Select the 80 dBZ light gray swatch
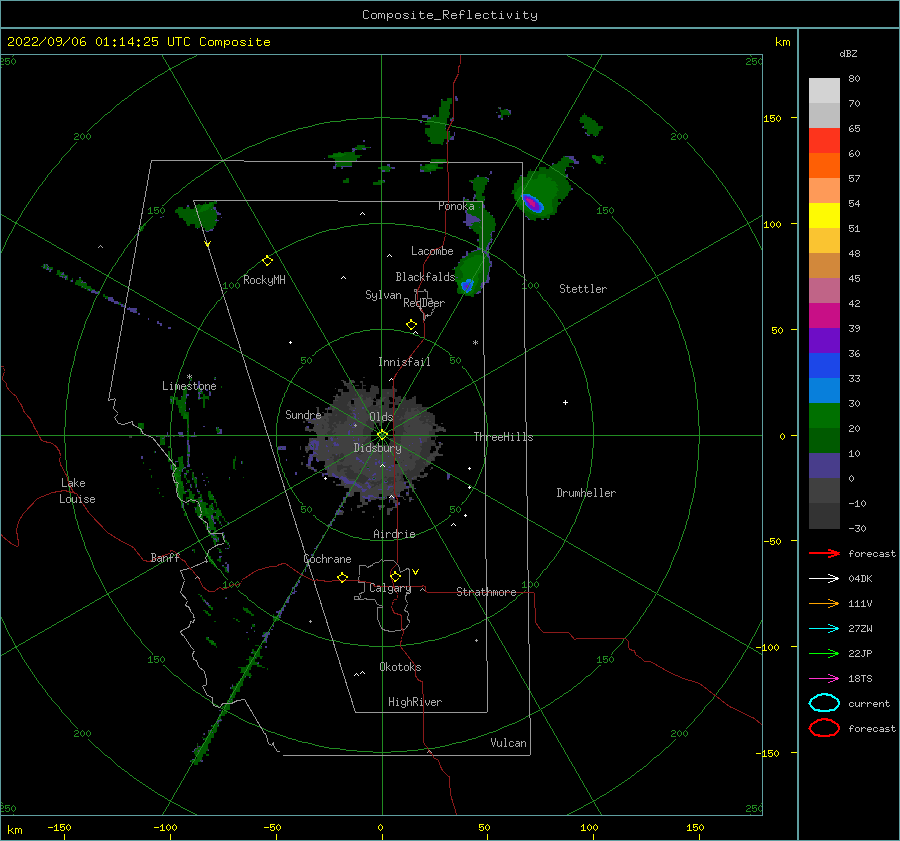This screenshot has height=841, width=900. point(824,90)
